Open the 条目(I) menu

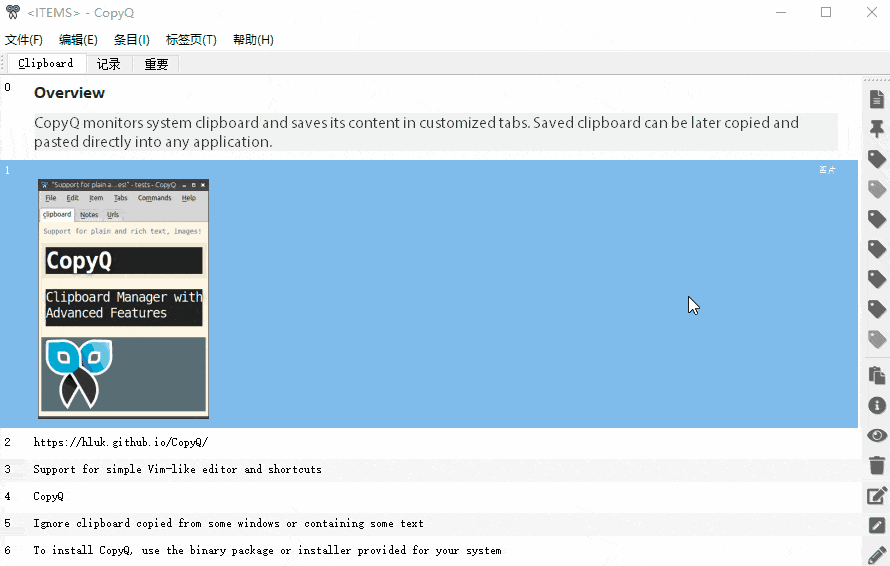coord(132,40)
